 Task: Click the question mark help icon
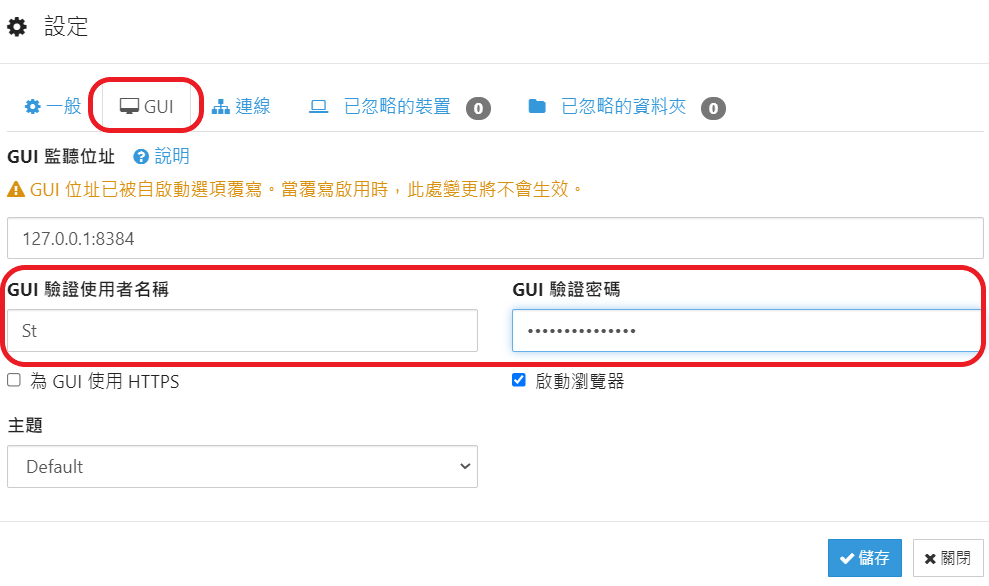pos(141,156)
